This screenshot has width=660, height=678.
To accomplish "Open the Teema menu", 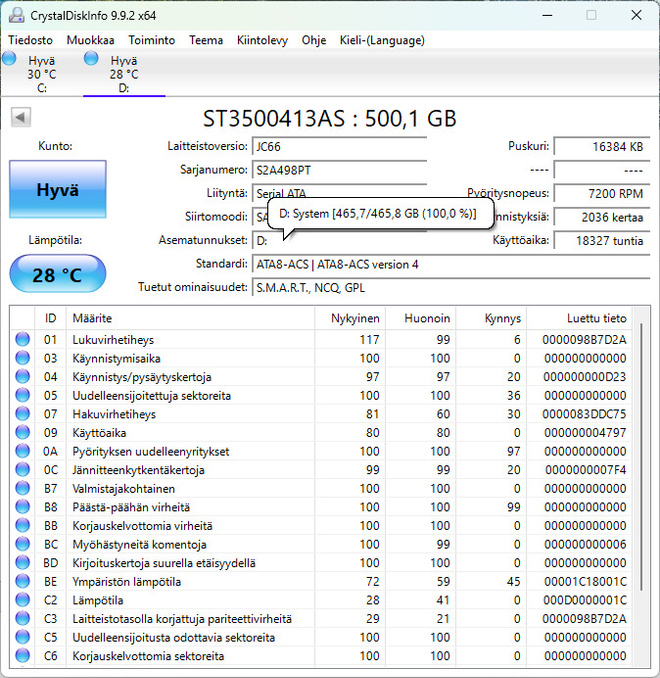I will 206,40.
